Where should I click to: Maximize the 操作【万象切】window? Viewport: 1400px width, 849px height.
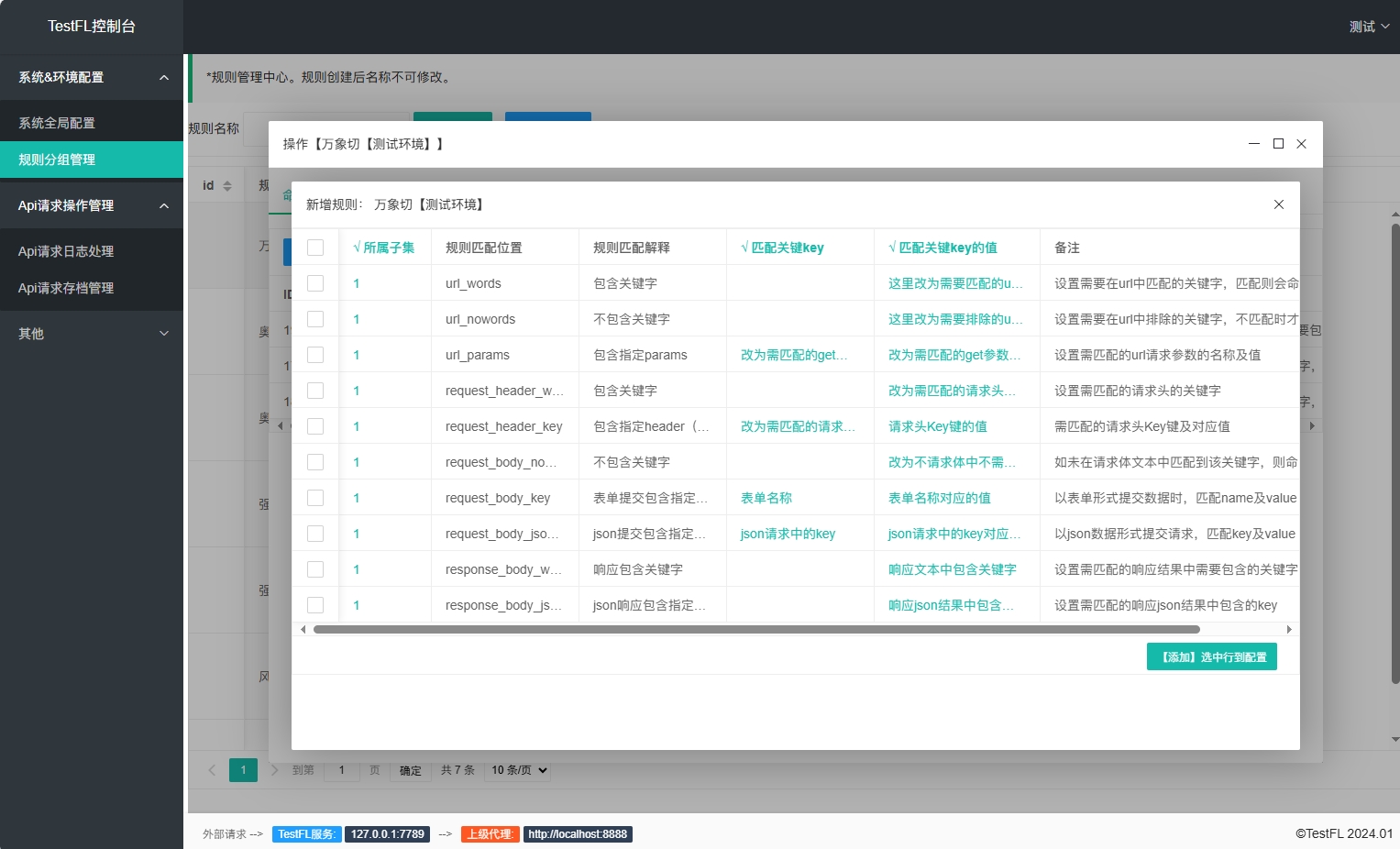click(1278, 144)
